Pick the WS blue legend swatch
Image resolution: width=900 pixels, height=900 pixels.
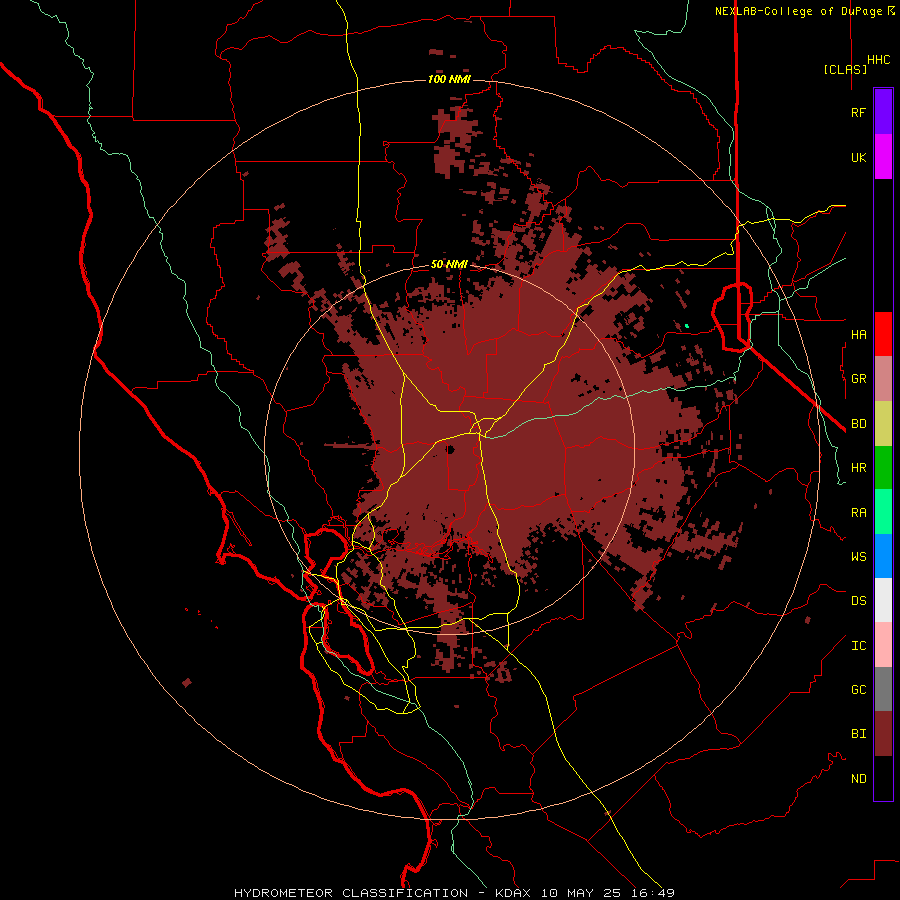coord(883,556)
